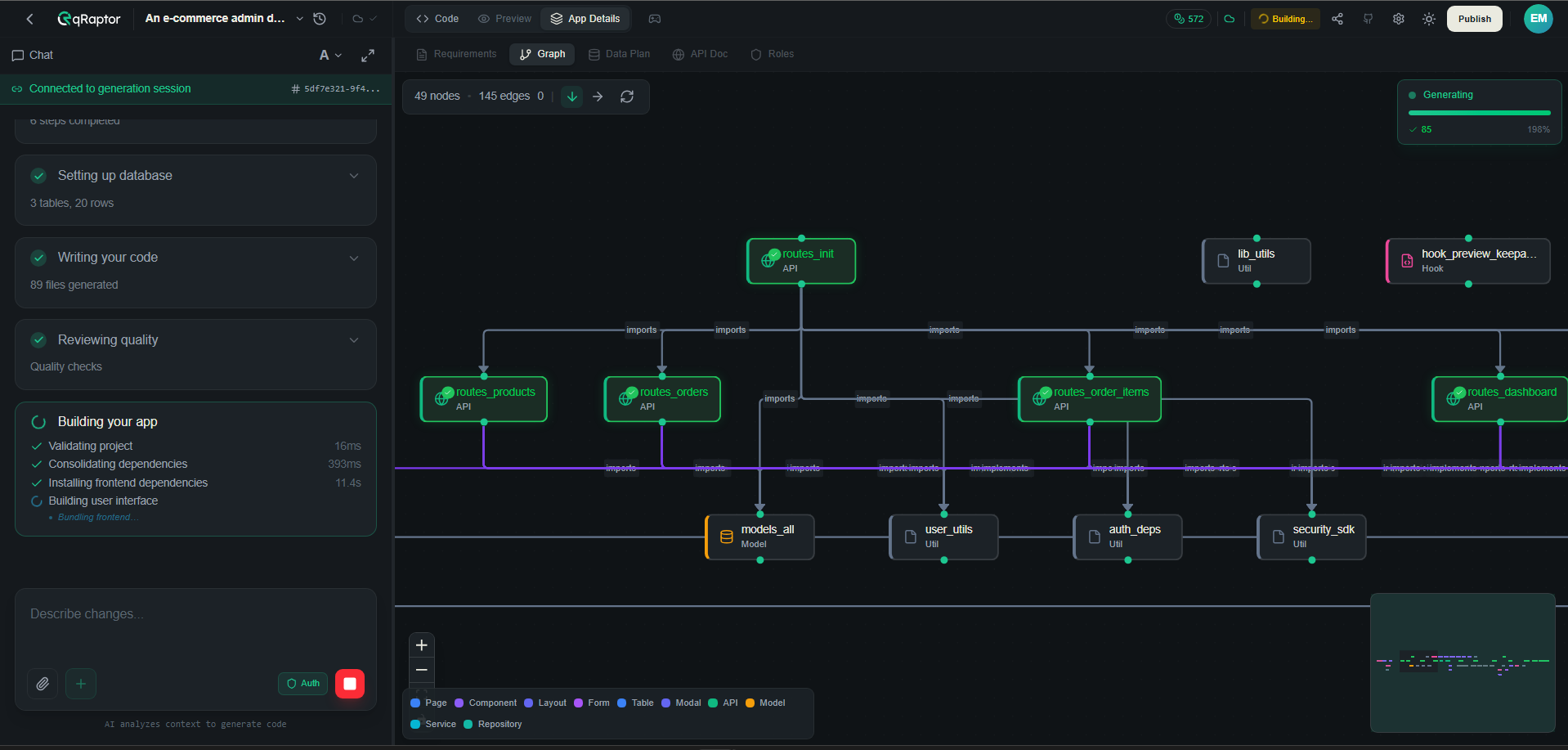This screenshot has height=750, width=1568.
Task: Open the project name dropdown chevron
Action: (x=300, y=19)
